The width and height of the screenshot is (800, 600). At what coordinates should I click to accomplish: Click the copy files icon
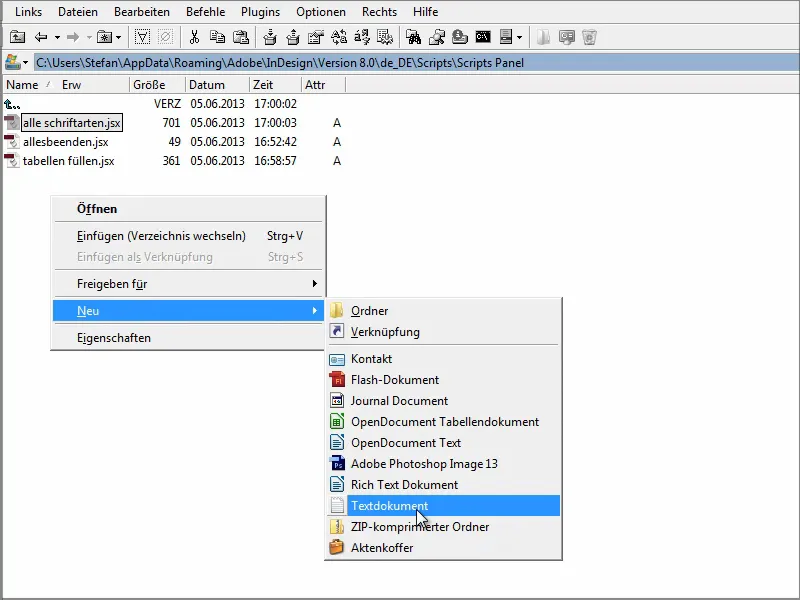coord(218,37)
